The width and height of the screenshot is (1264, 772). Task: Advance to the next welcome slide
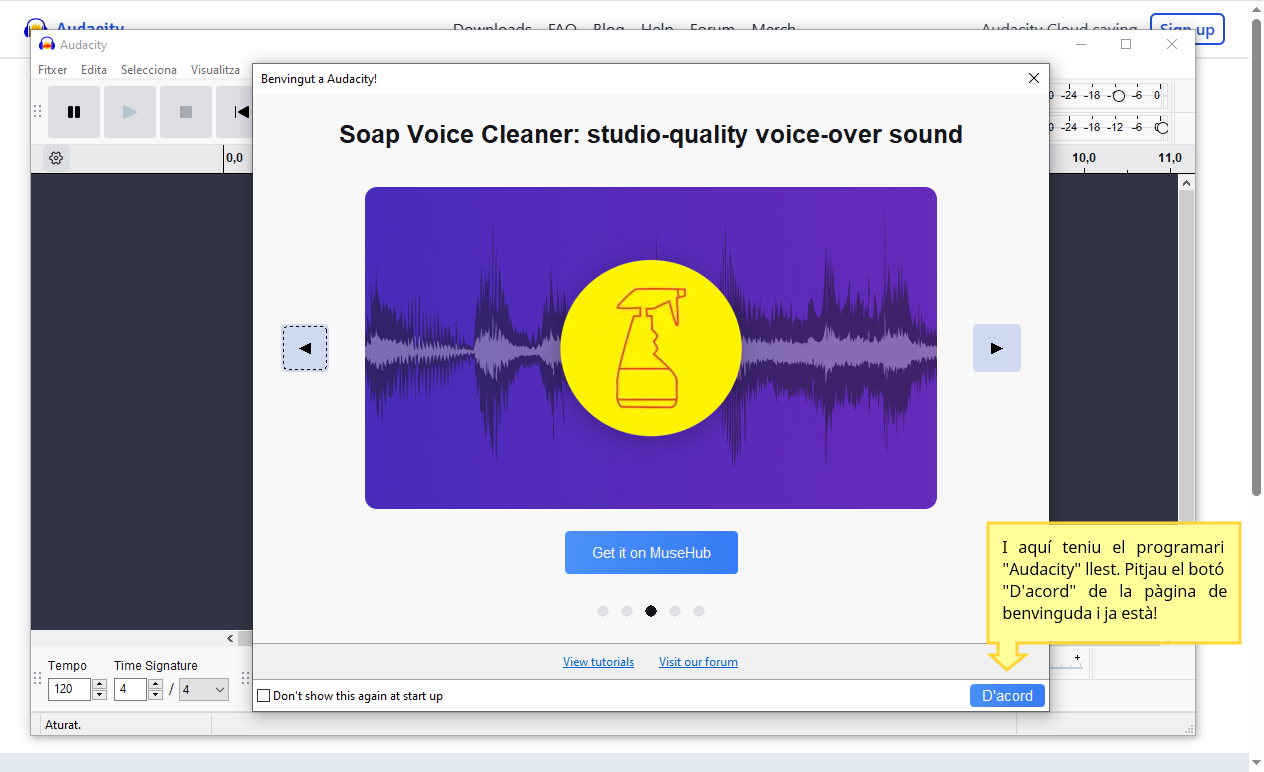997,348
